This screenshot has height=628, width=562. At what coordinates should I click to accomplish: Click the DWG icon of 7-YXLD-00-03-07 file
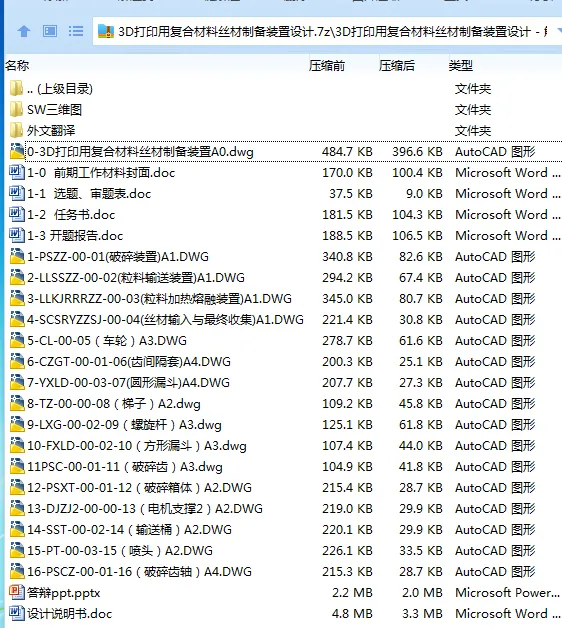tap(17, 382)
